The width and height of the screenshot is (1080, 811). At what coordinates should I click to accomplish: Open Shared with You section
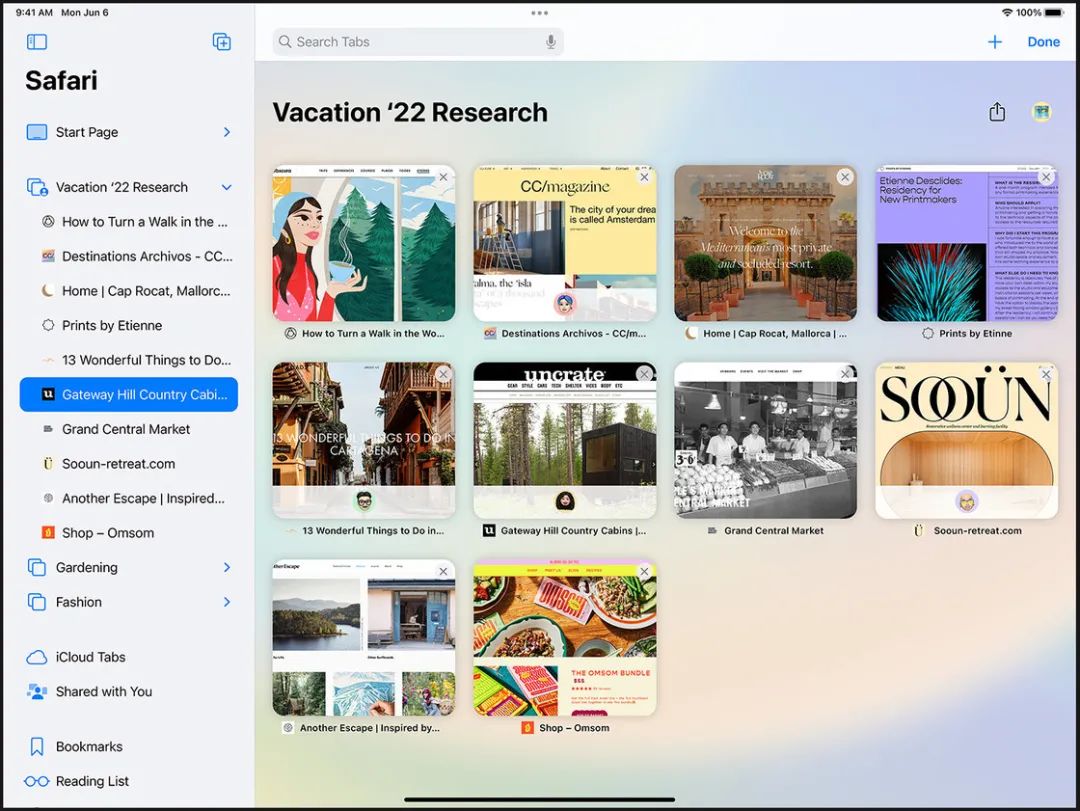tap(103, 691)
